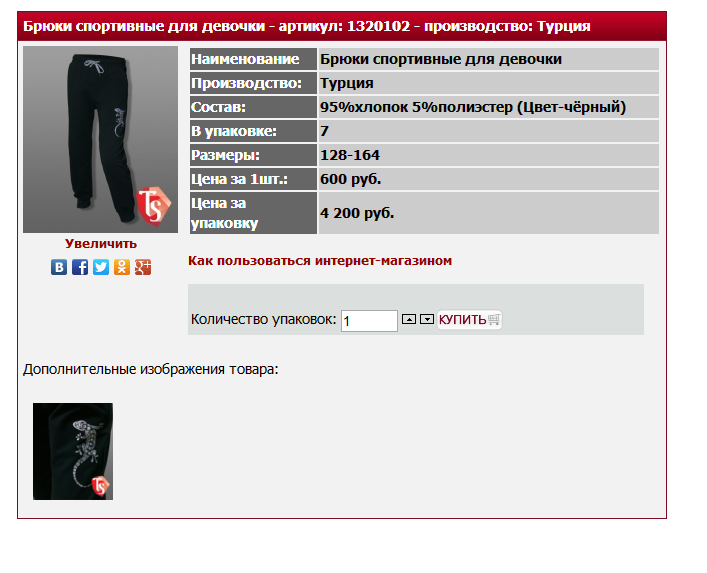Viewport: 707px width, 573px height.
Task: Open the Увеличить enlarge link
Action: 101,243
